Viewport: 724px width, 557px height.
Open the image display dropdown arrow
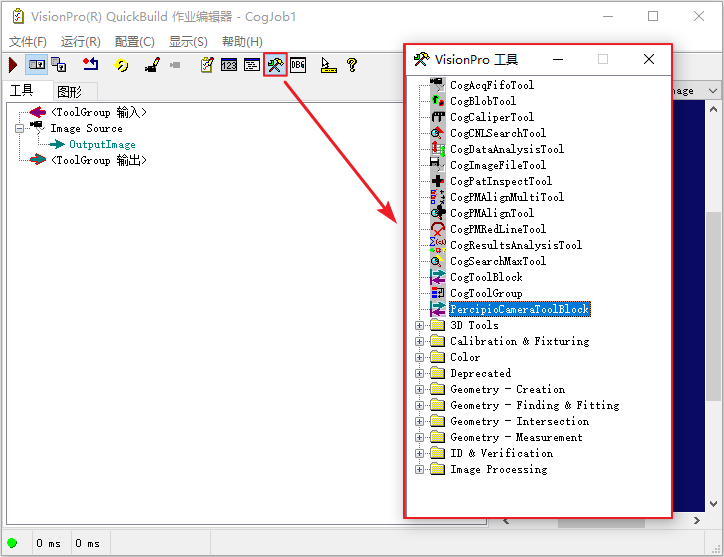[x=713, y=91]
